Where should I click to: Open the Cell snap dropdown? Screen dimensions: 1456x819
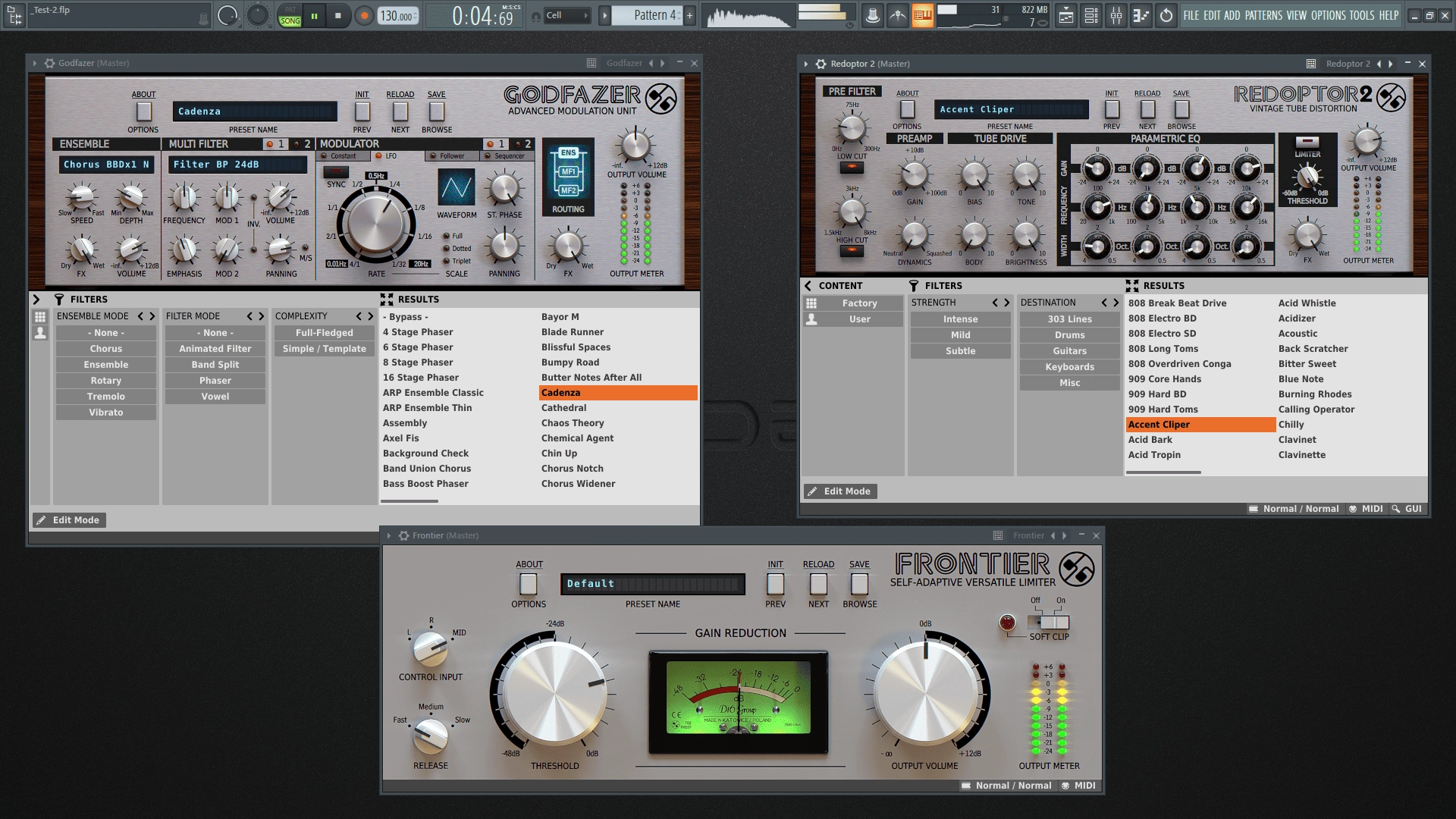tap(566, 15)
